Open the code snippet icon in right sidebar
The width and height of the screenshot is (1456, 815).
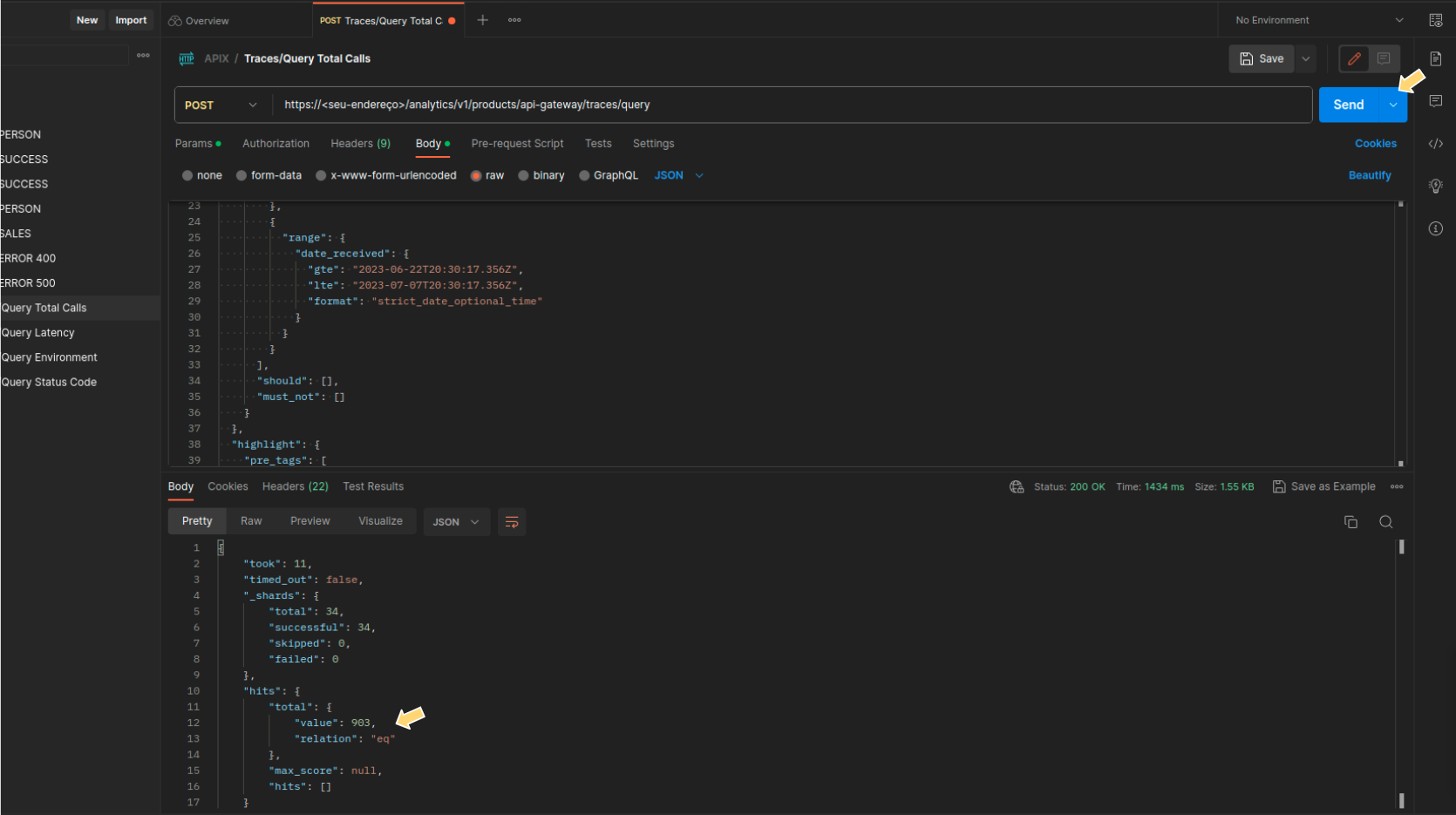pyautogui.click(x=1435, y=144)
